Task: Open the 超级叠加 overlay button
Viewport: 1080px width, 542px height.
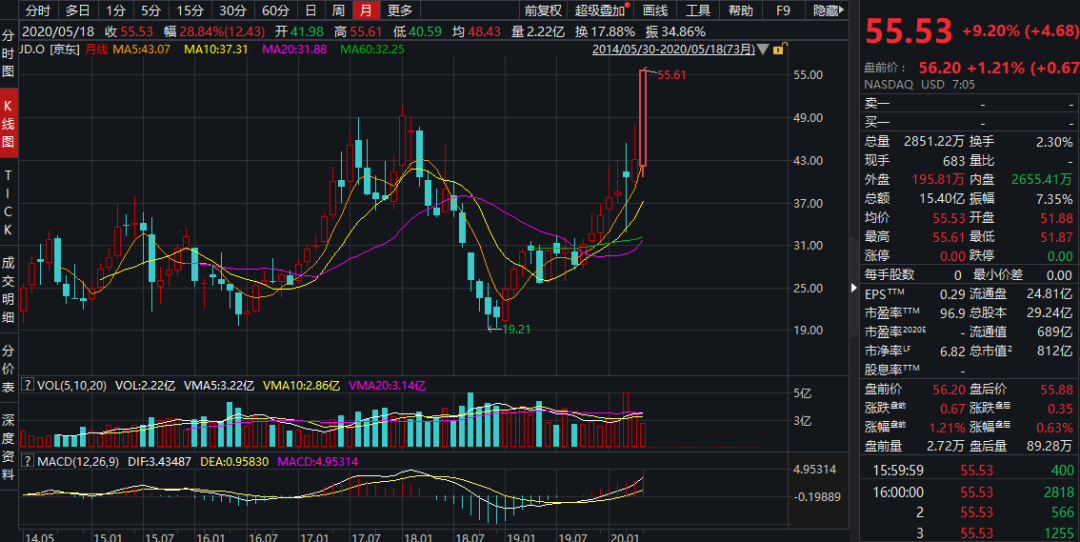Action: pyautogui.click(x=600, y=11)
